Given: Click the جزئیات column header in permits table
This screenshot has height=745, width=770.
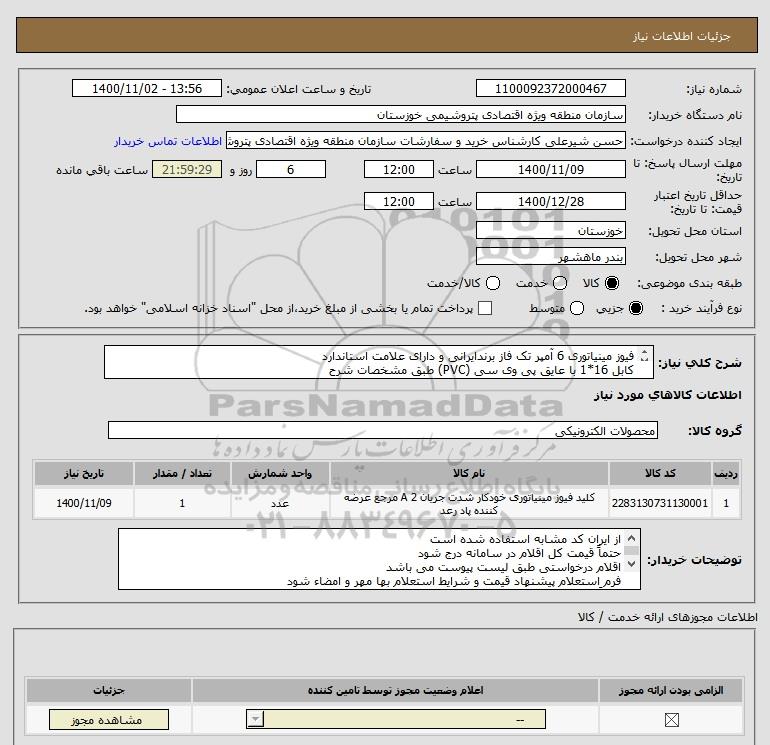Looking at the screenshot, I should pos(109,690).
